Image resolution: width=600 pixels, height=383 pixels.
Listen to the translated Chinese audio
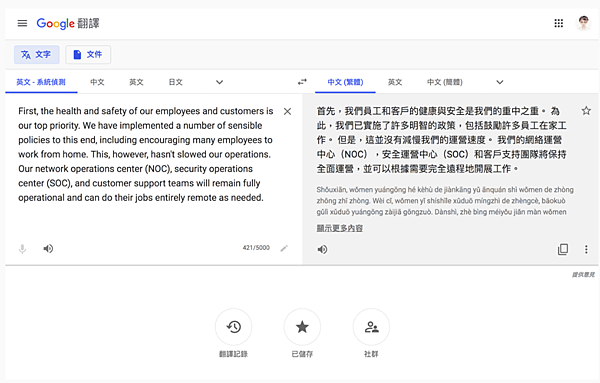coord(322,249)
